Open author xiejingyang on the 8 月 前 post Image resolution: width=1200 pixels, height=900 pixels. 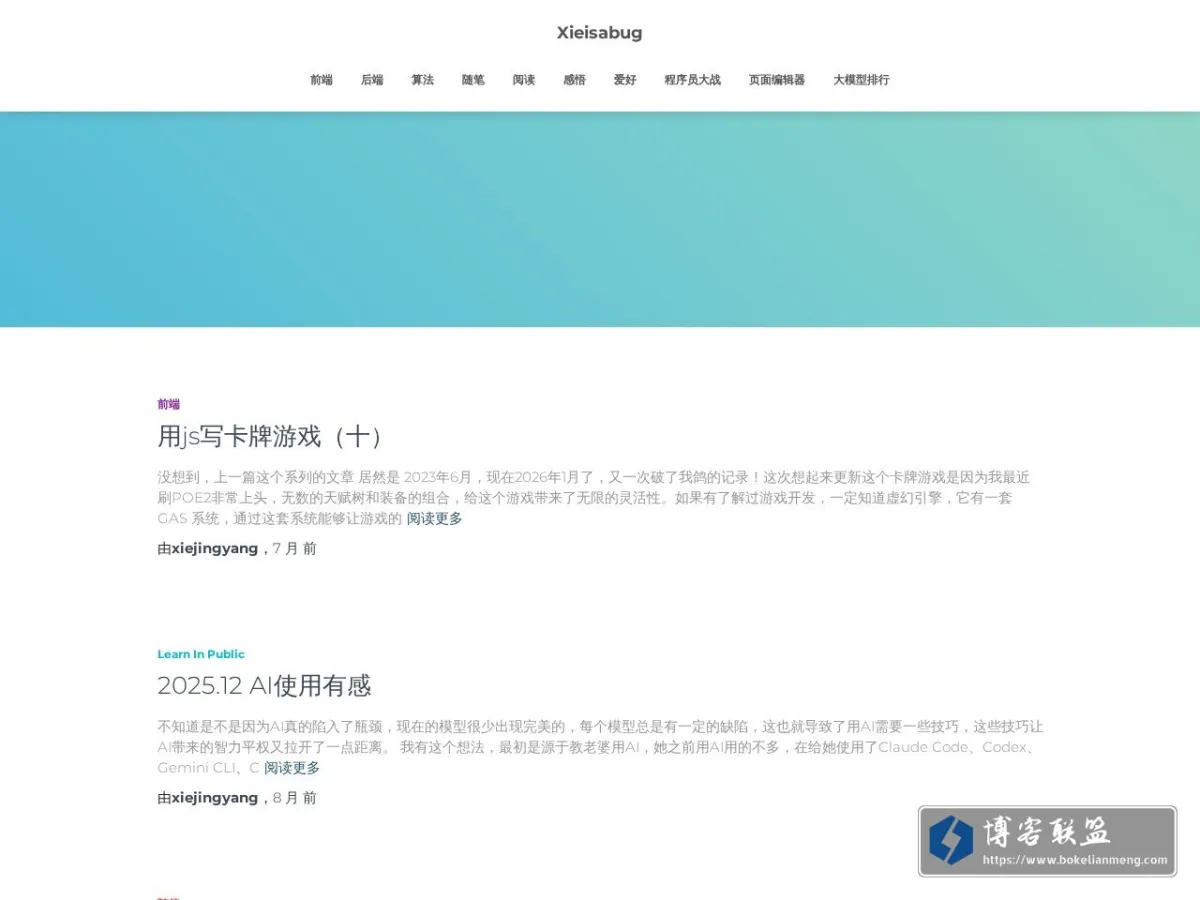click(x=215, y=798)
